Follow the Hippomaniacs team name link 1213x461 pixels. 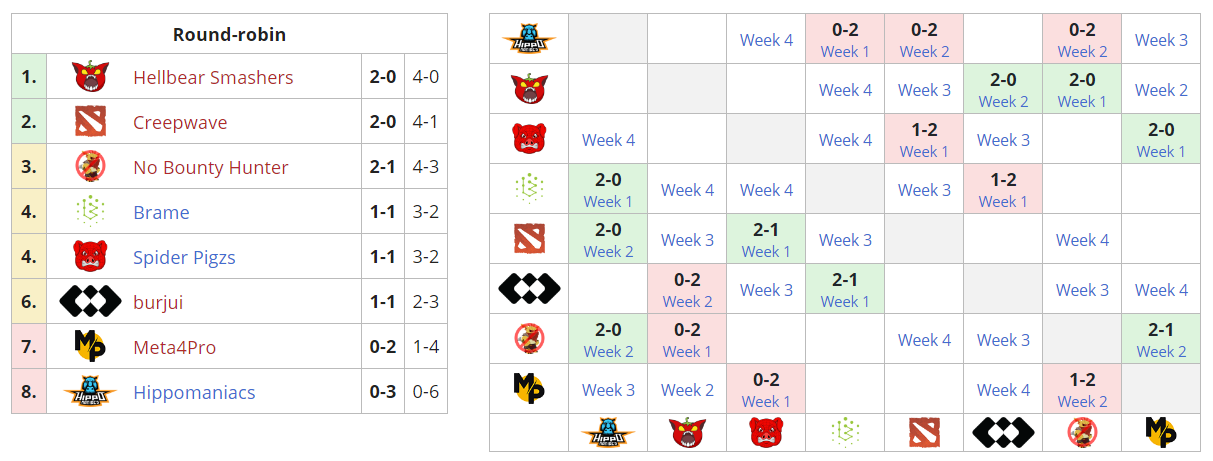pyautogui.click(x=194, y=392)
